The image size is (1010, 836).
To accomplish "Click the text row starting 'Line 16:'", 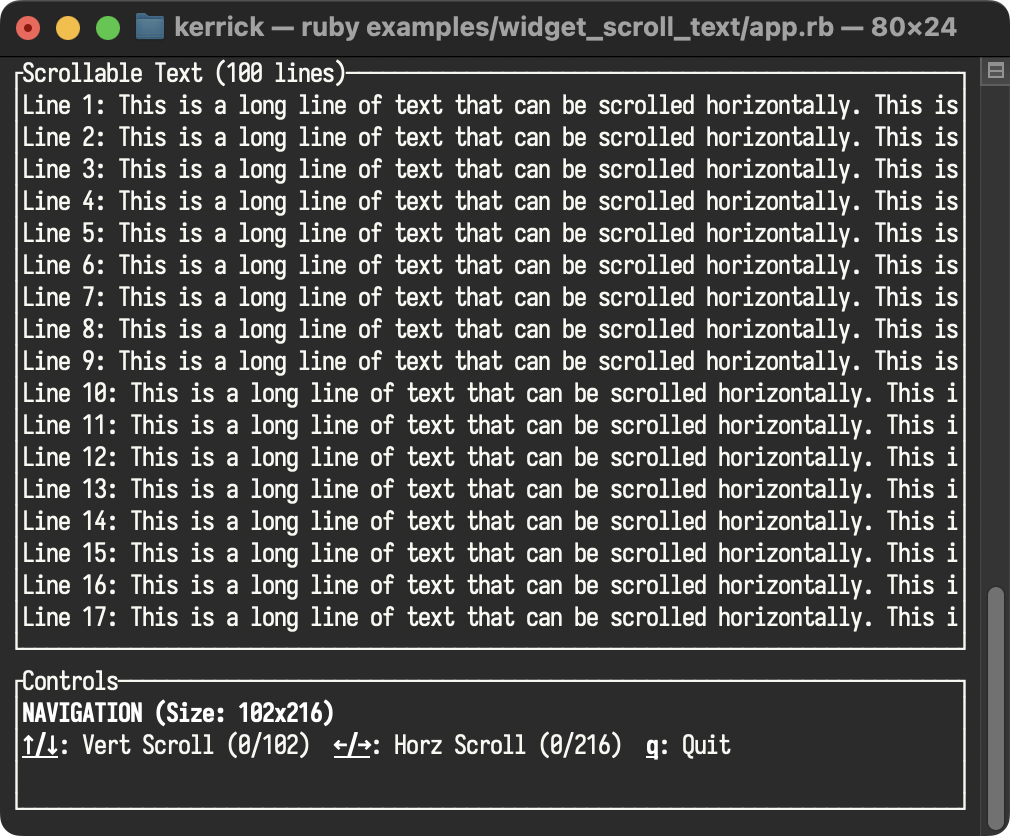I will pyautogui.click(x=490, y=585).
